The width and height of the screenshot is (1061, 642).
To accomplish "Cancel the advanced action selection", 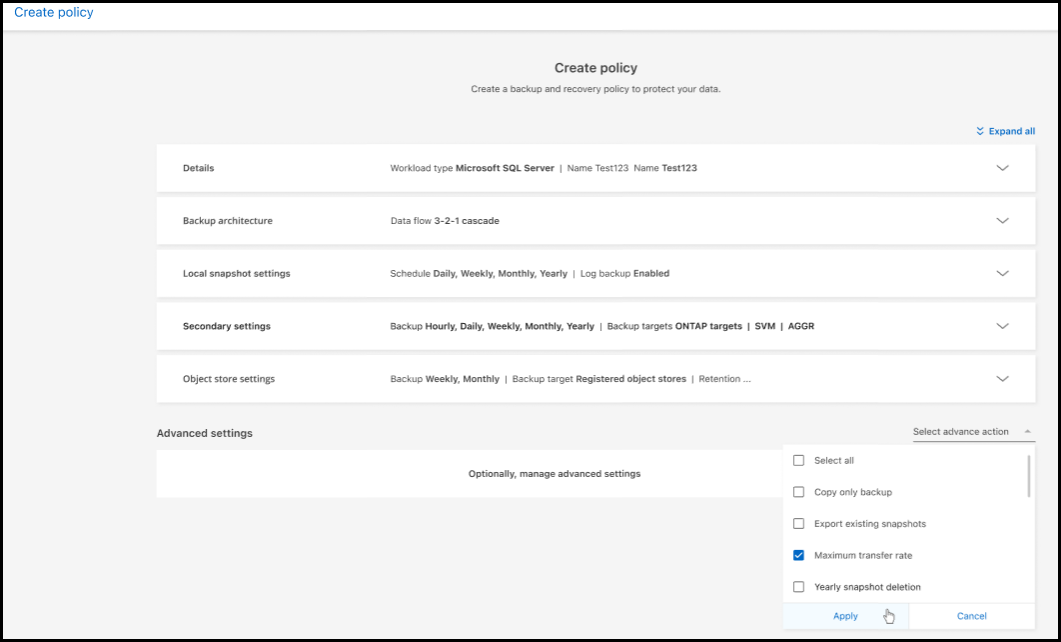I will tap(971, 616).
